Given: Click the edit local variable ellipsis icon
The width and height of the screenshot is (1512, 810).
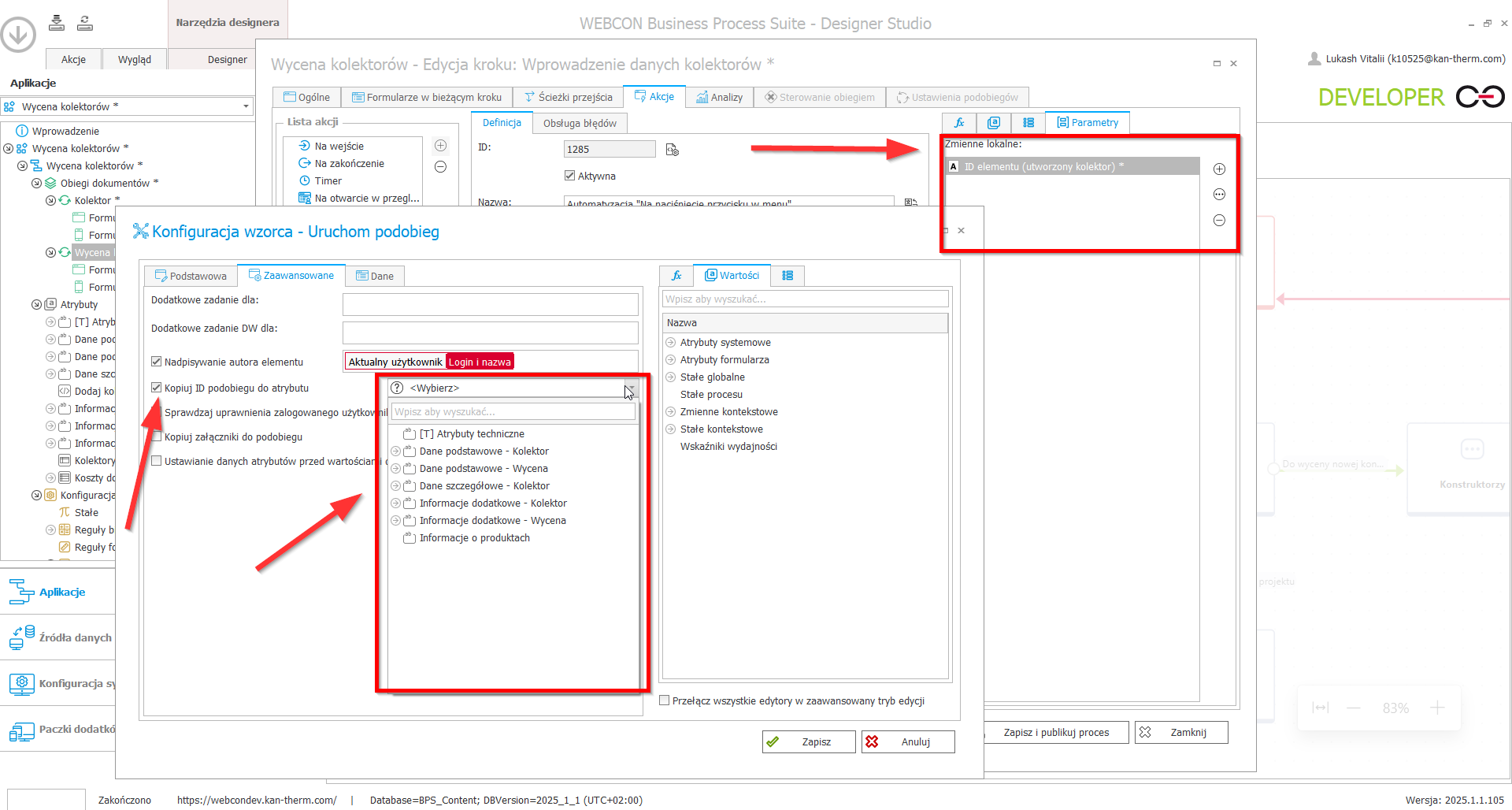Looking at the screenshot, I should [1219, 195].
